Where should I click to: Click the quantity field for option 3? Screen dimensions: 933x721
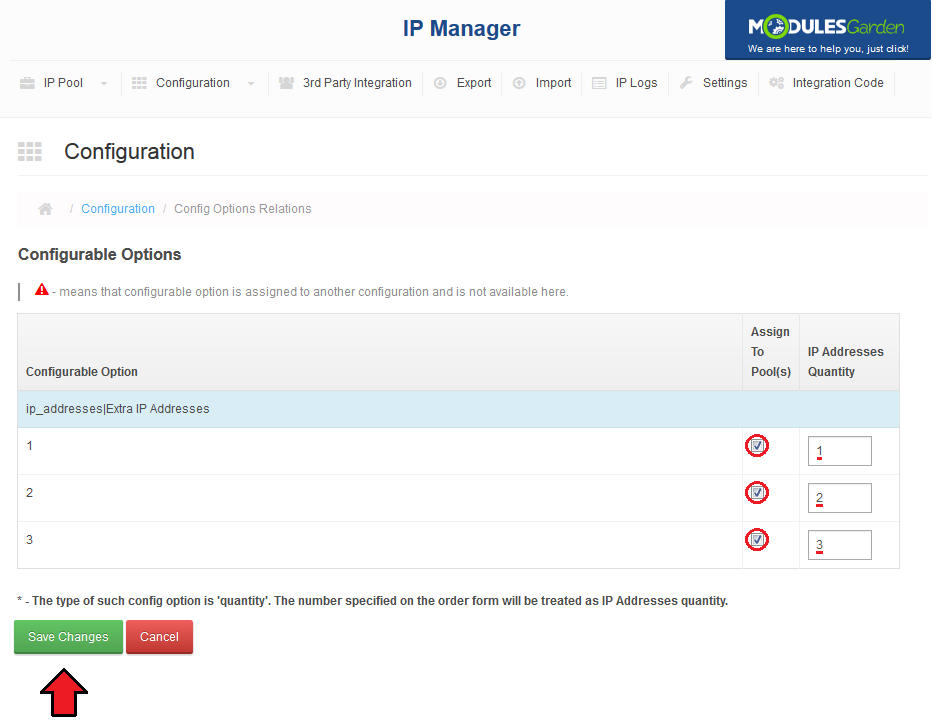pos(840,545)
